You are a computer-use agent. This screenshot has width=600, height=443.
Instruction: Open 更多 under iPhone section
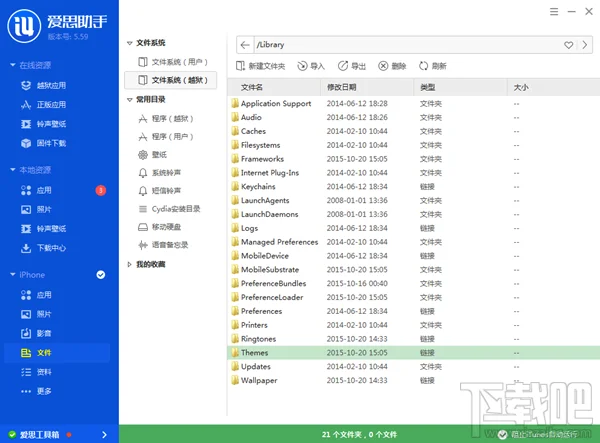[x=36, y=391]
